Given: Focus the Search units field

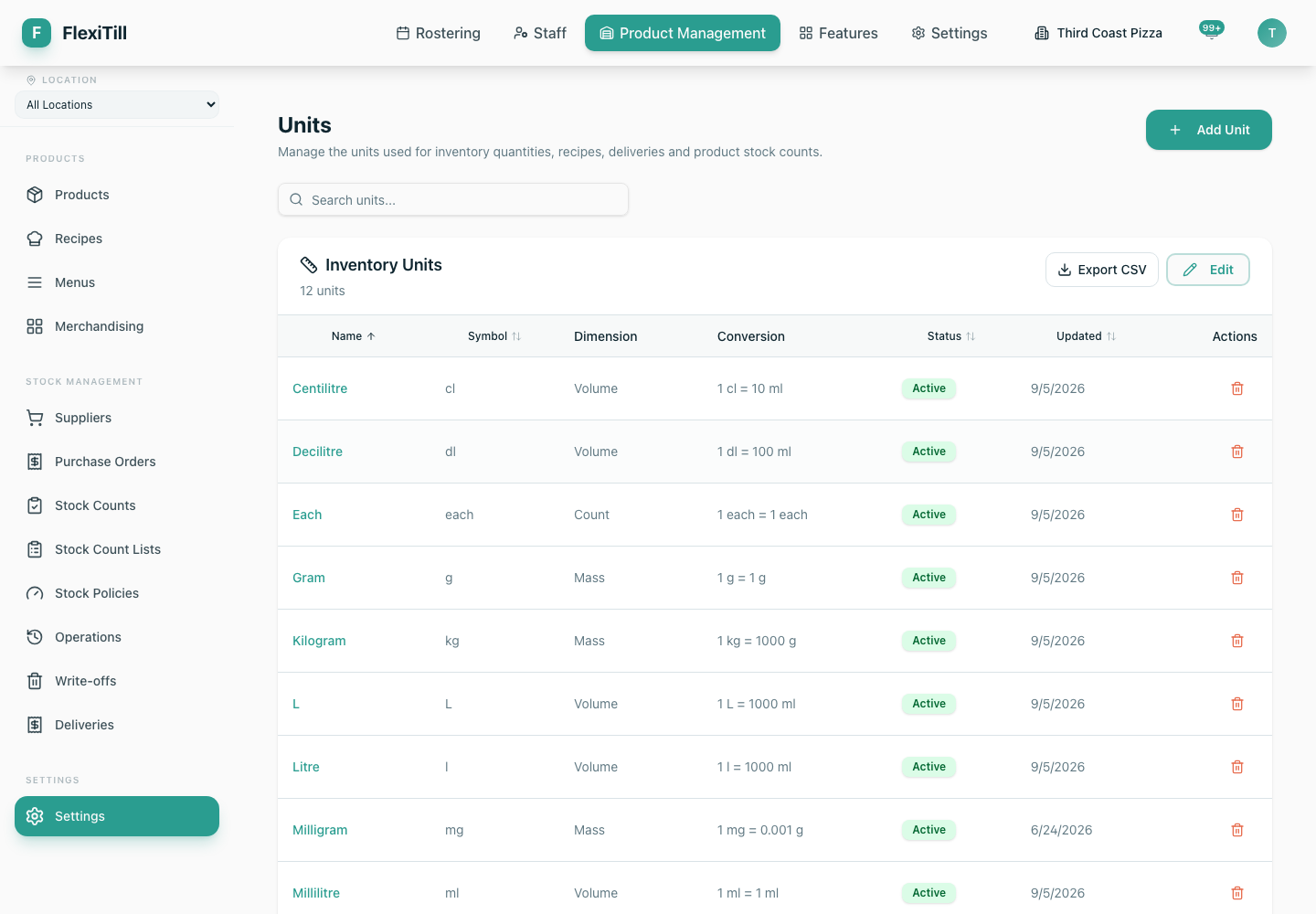Looking at the screenshot, I should [x=453, y=200].
